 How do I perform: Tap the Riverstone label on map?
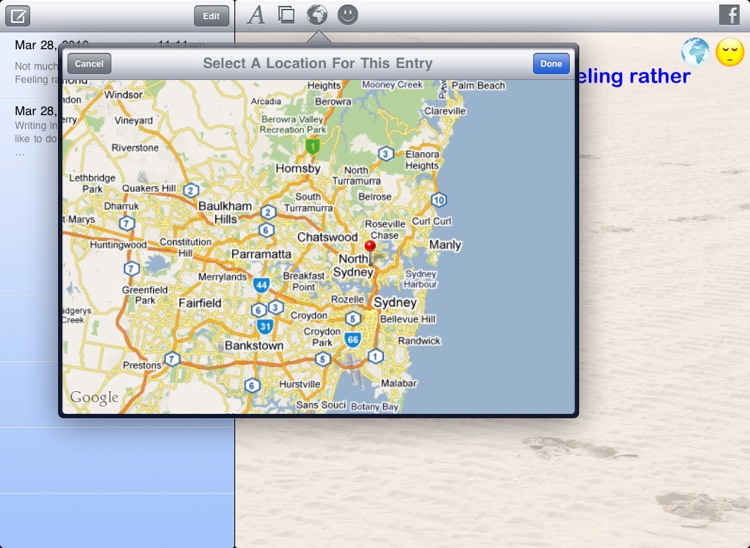point(135,148)
